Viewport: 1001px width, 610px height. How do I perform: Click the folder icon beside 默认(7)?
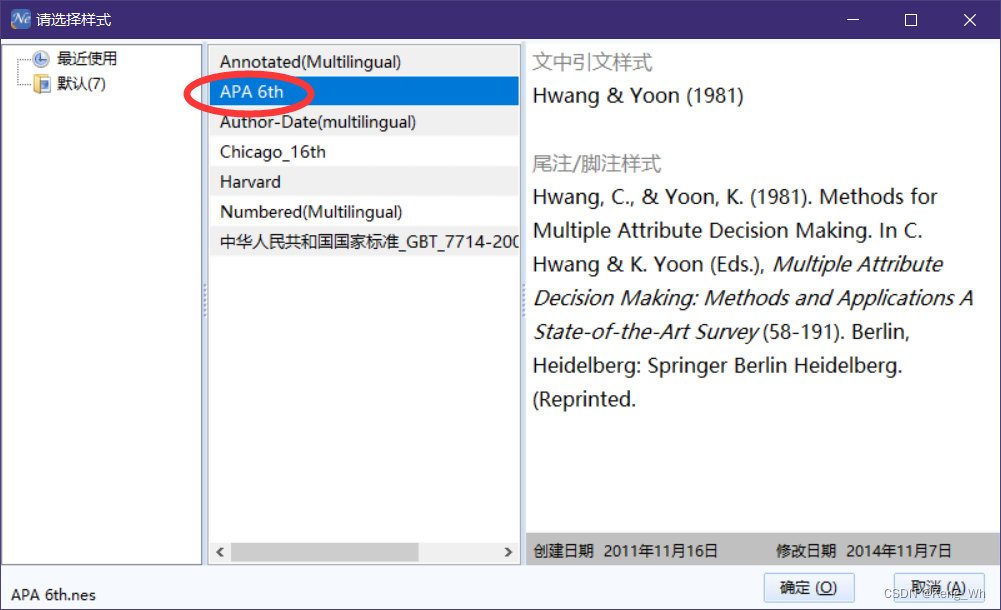(x=41, y=84)
